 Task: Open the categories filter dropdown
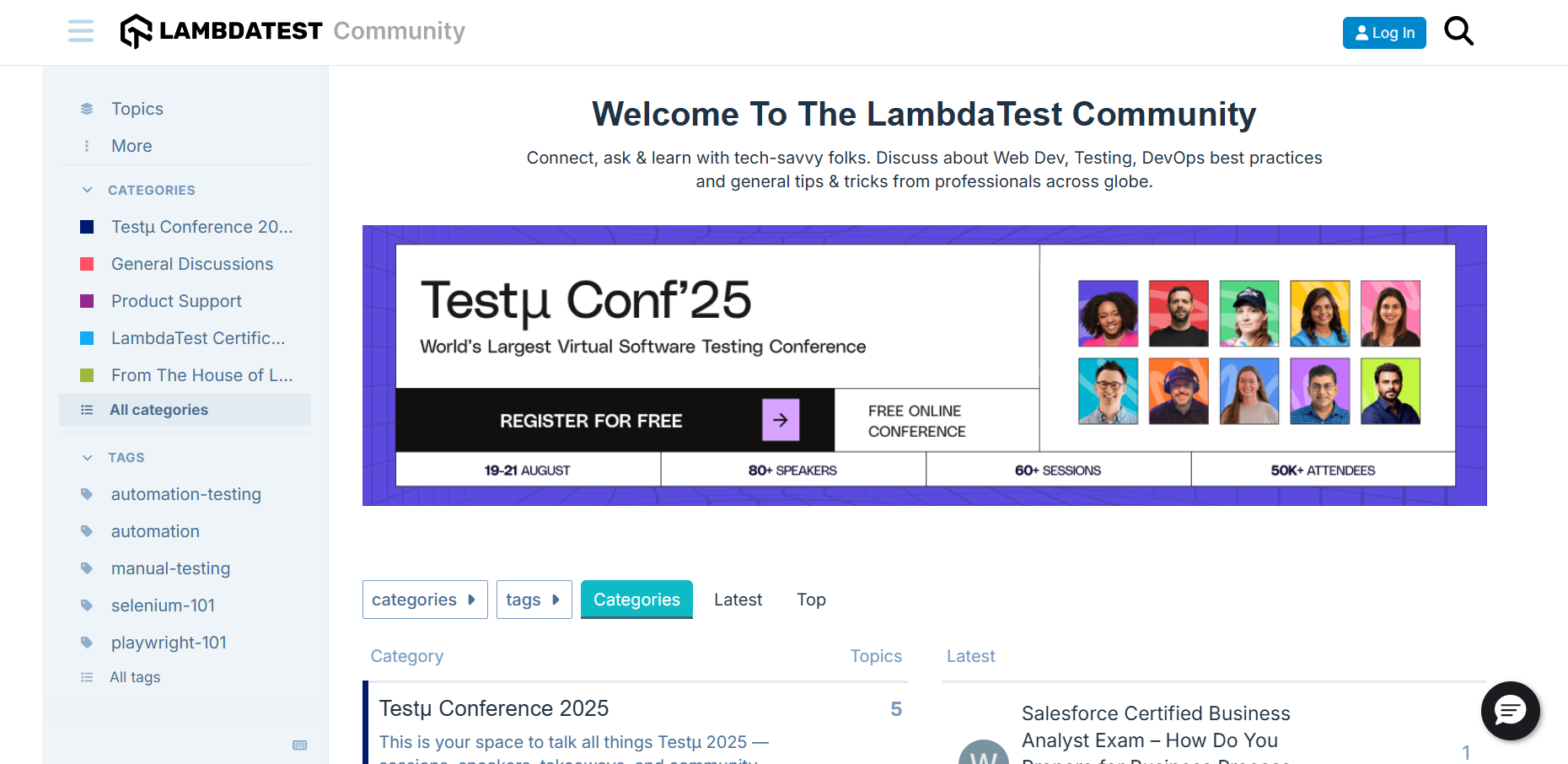click(424, 600)
